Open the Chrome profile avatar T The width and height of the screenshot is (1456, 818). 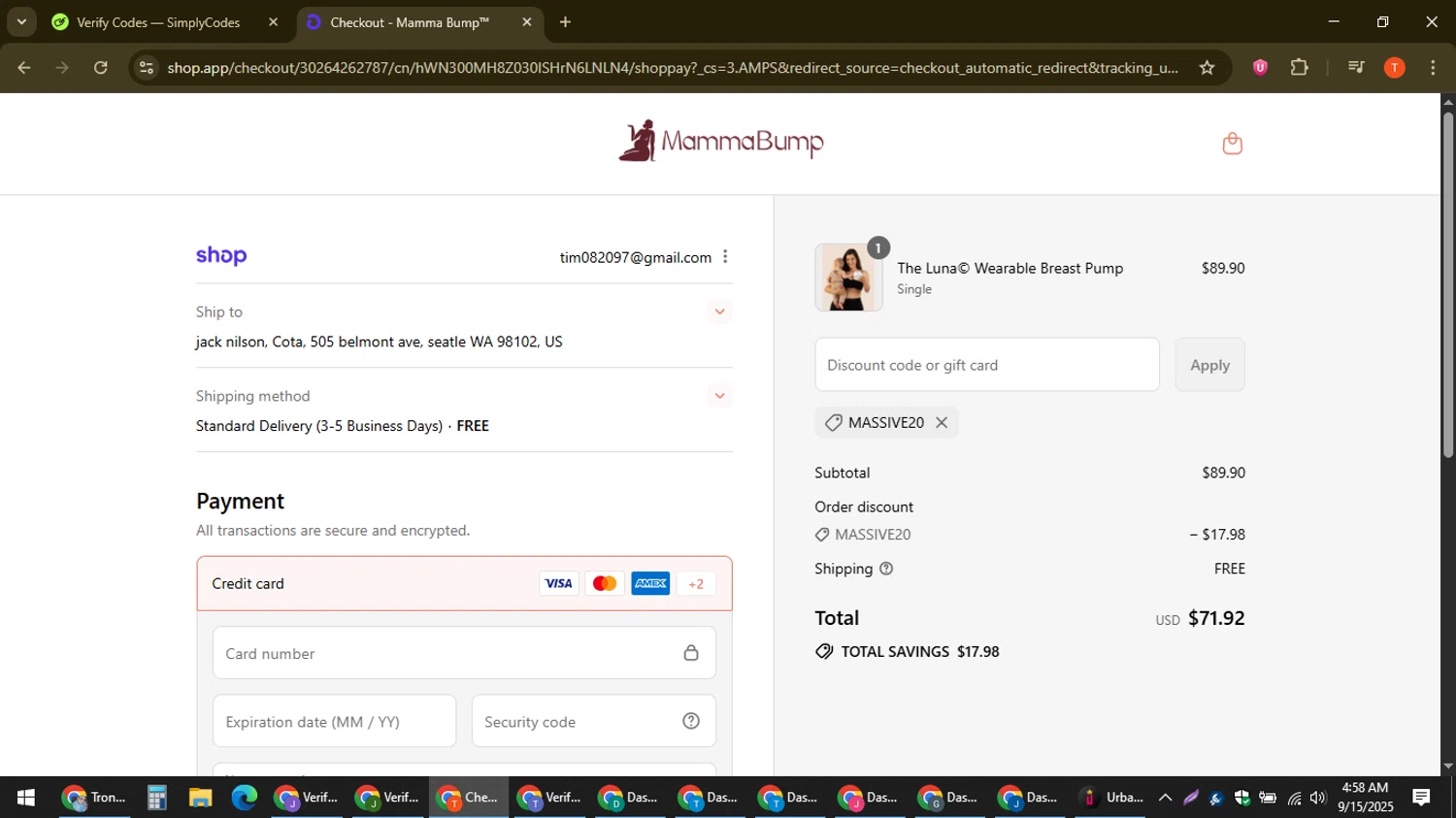coord(1394,67)
